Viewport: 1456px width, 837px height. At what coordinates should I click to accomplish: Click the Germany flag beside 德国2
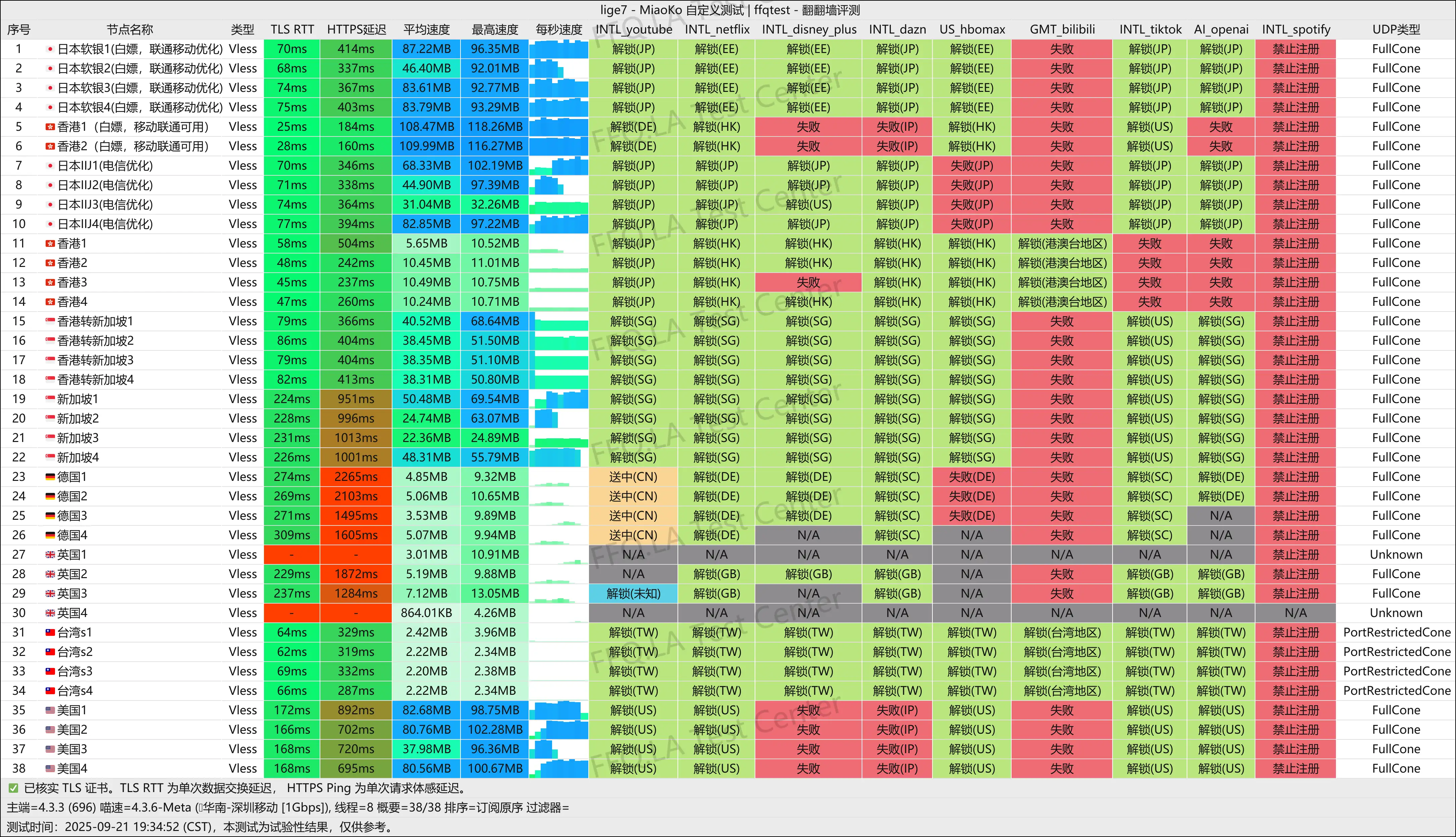pyautogui.click(x=51, y=497)
